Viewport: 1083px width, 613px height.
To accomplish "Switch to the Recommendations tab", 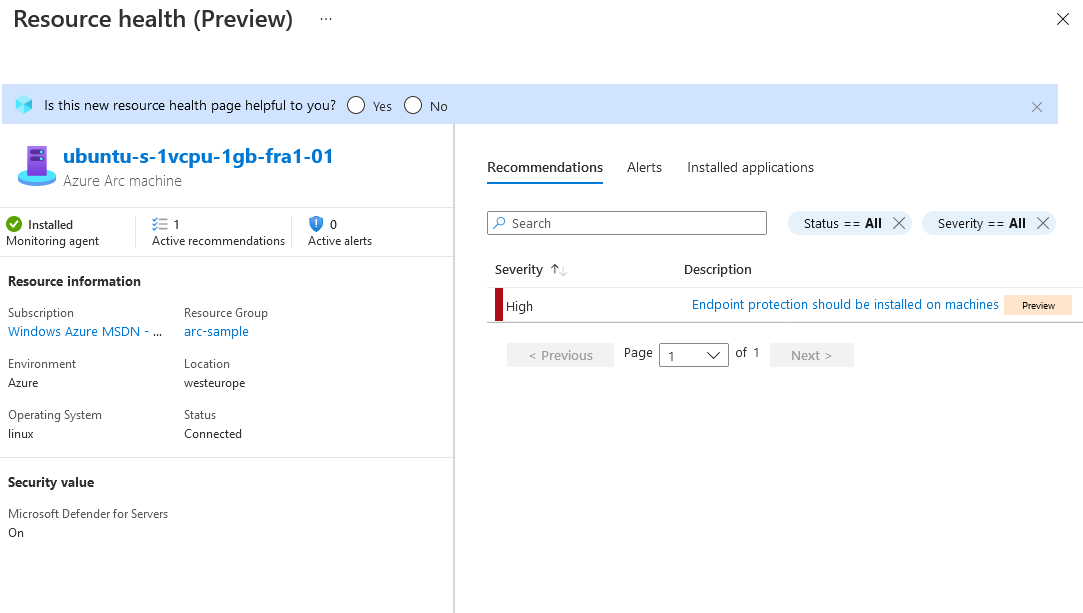I will [x=545, y=168].
